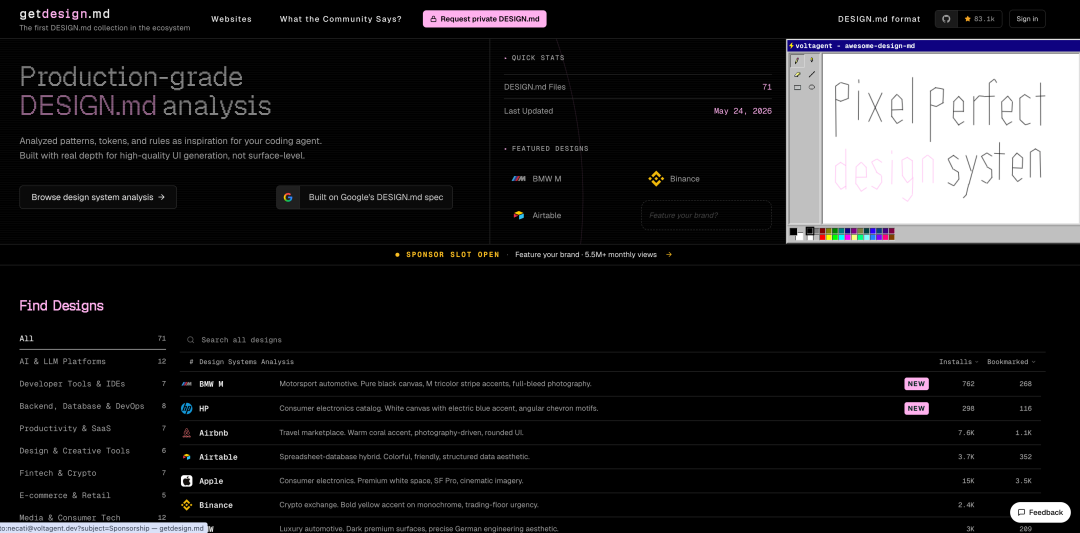Viewport: 1080px width, 533px height.
Task: Filter by Productivity & SaaS
Action: (92, 428)
